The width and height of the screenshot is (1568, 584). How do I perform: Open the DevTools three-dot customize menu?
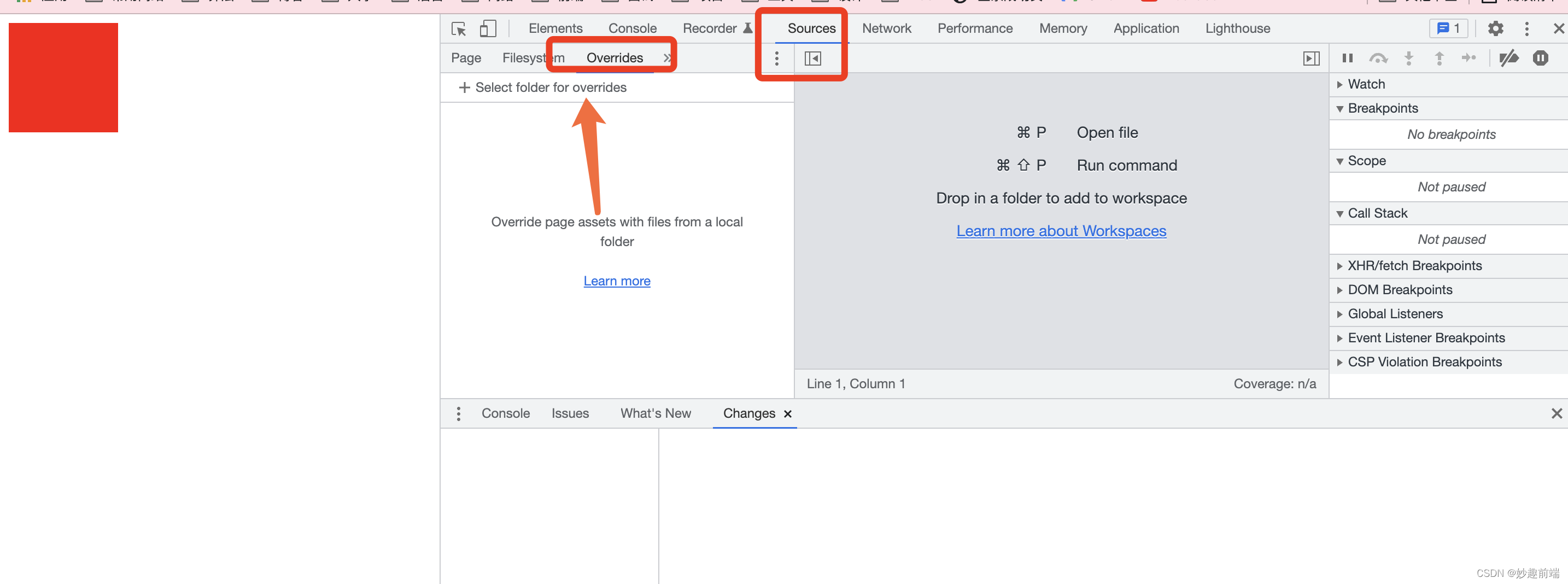[1526, 28]
